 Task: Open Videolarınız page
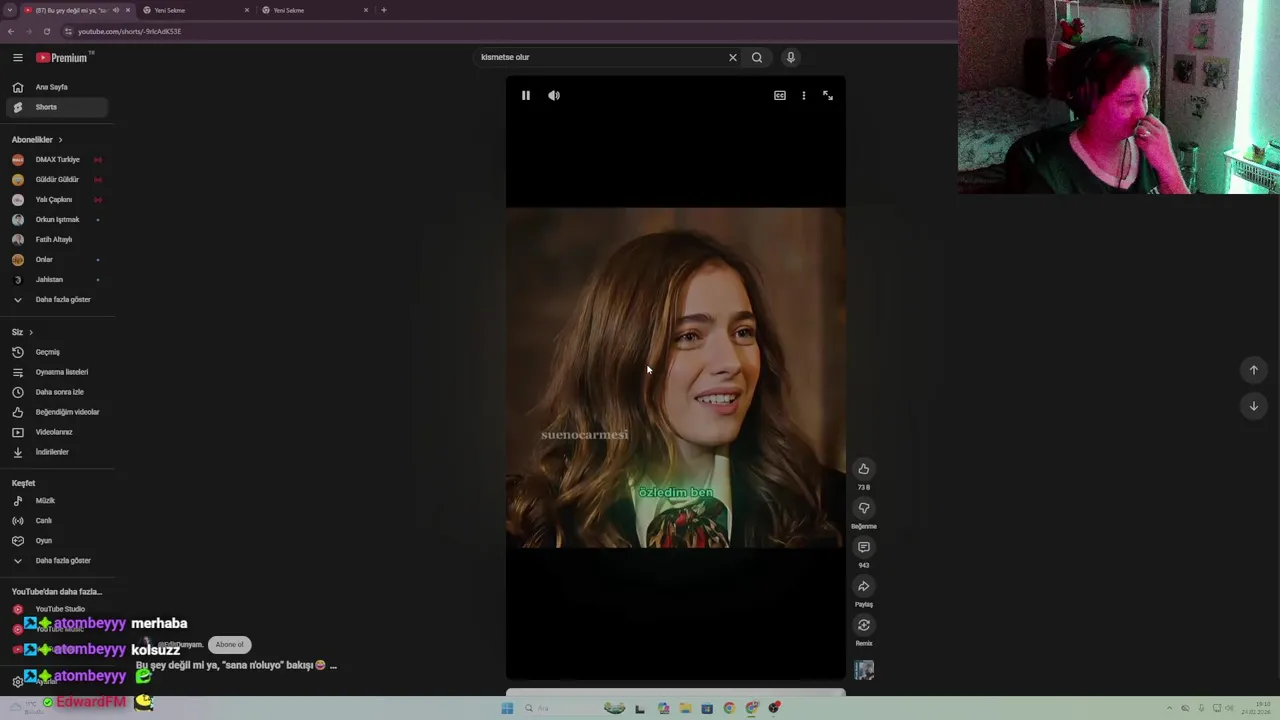[57, 432]
